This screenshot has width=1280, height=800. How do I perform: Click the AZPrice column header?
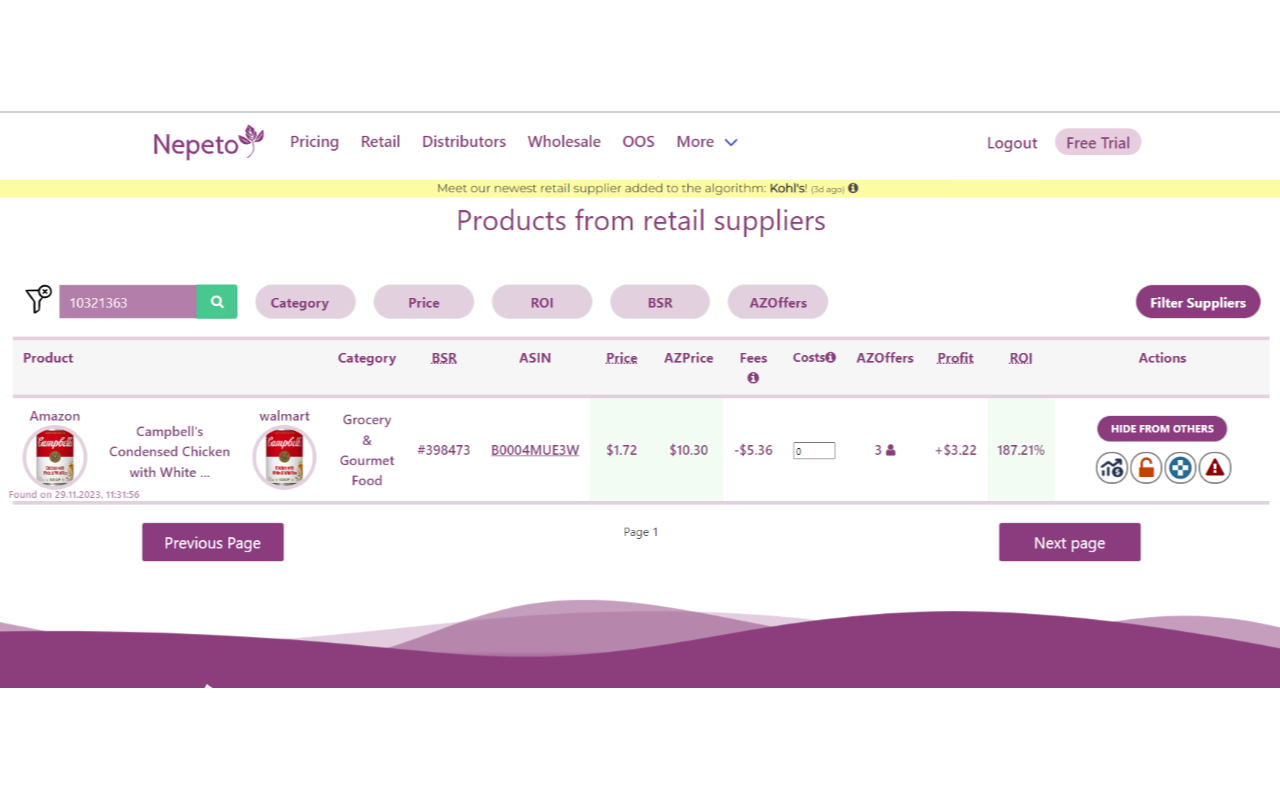point(689,358)
